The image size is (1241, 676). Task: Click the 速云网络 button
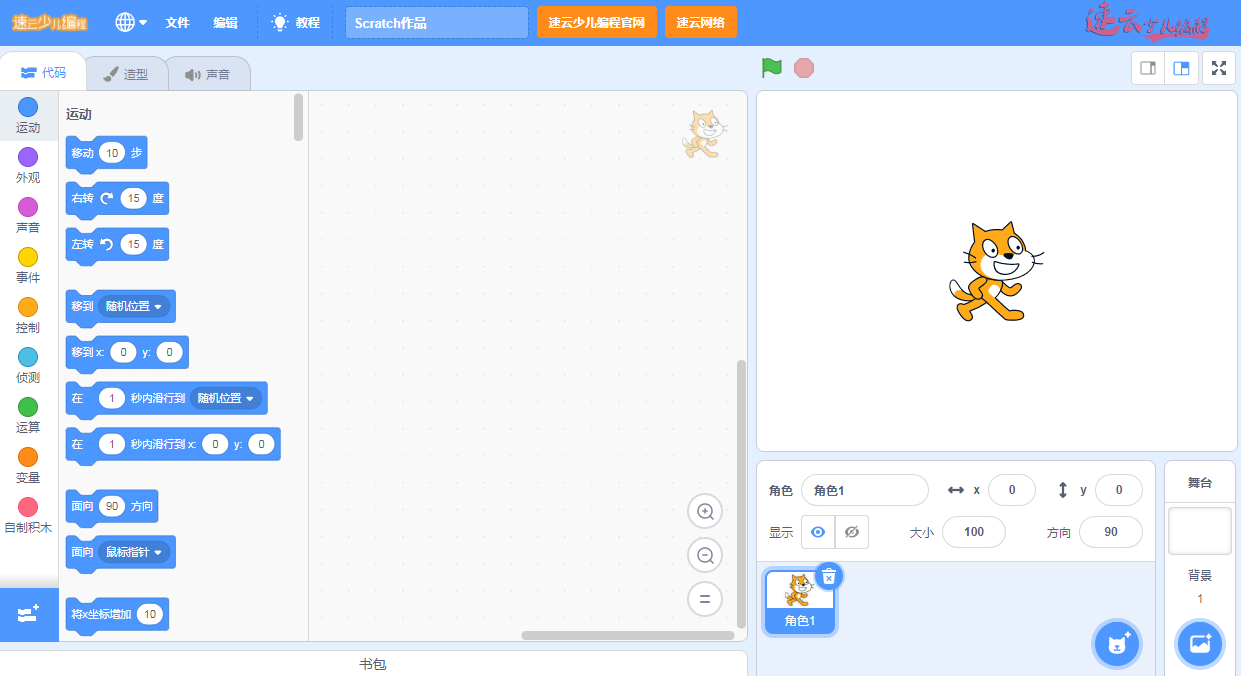(700, 22)
